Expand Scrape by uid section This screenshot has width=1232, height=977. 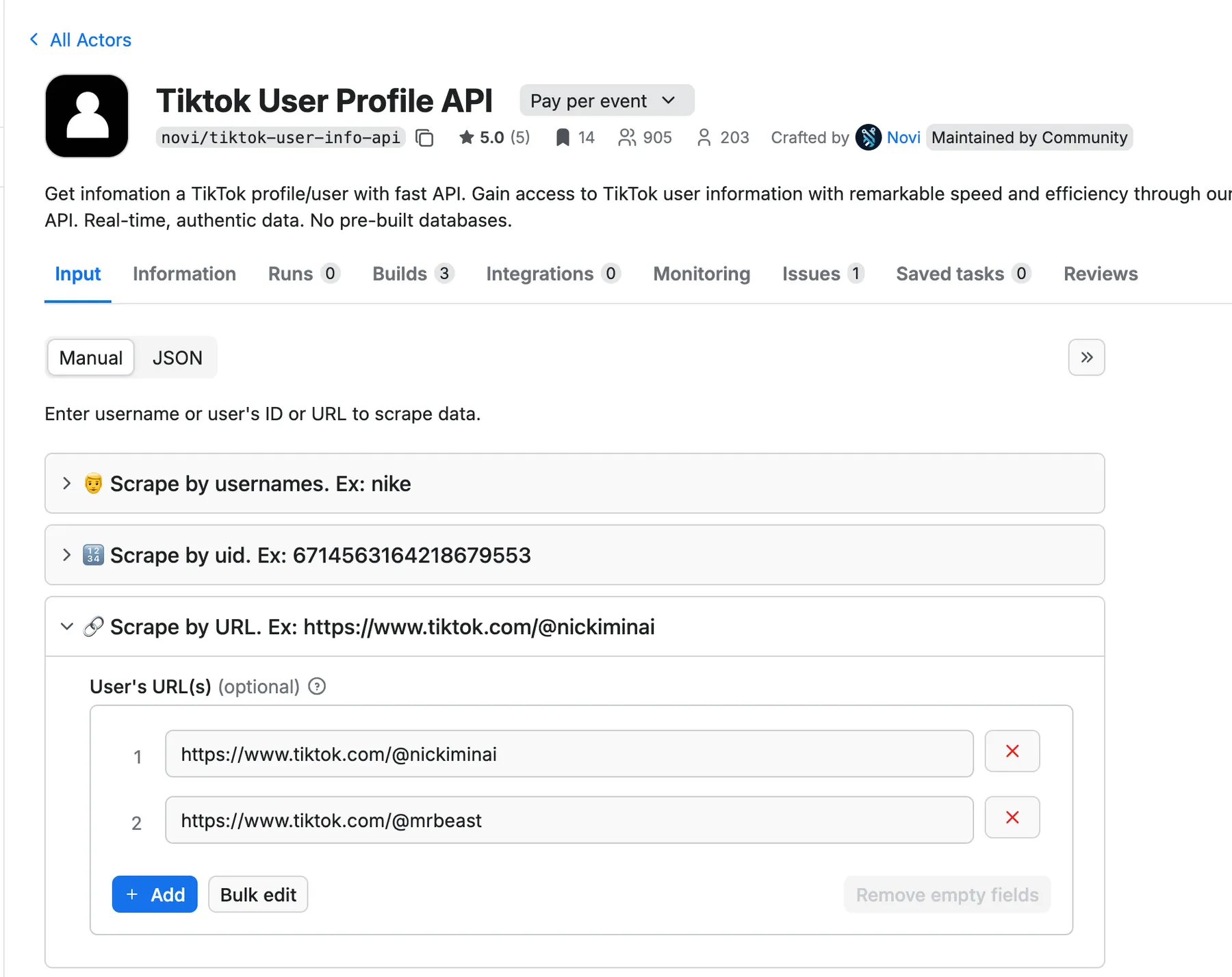pyautogui.click(x=66, y=555)
